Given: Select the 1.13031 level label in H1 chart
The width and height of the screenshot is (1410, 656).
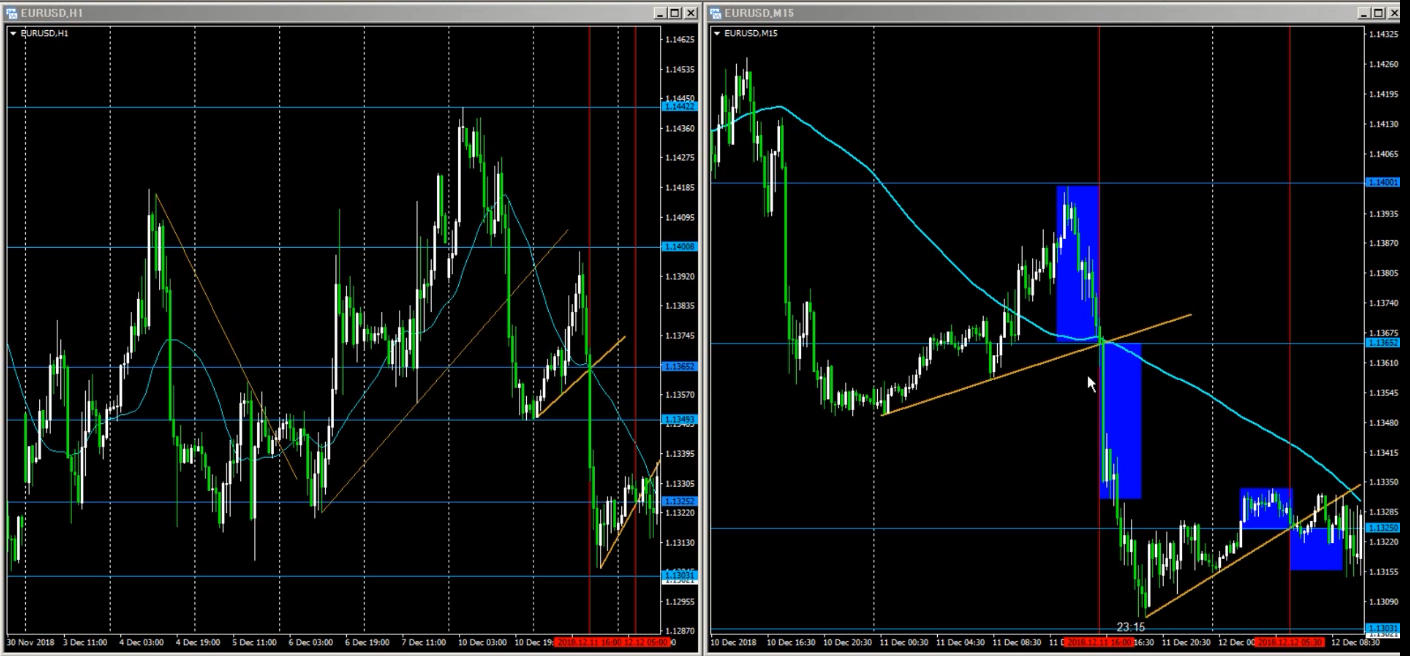Looking at the screenshot, I should coord(679,575).
